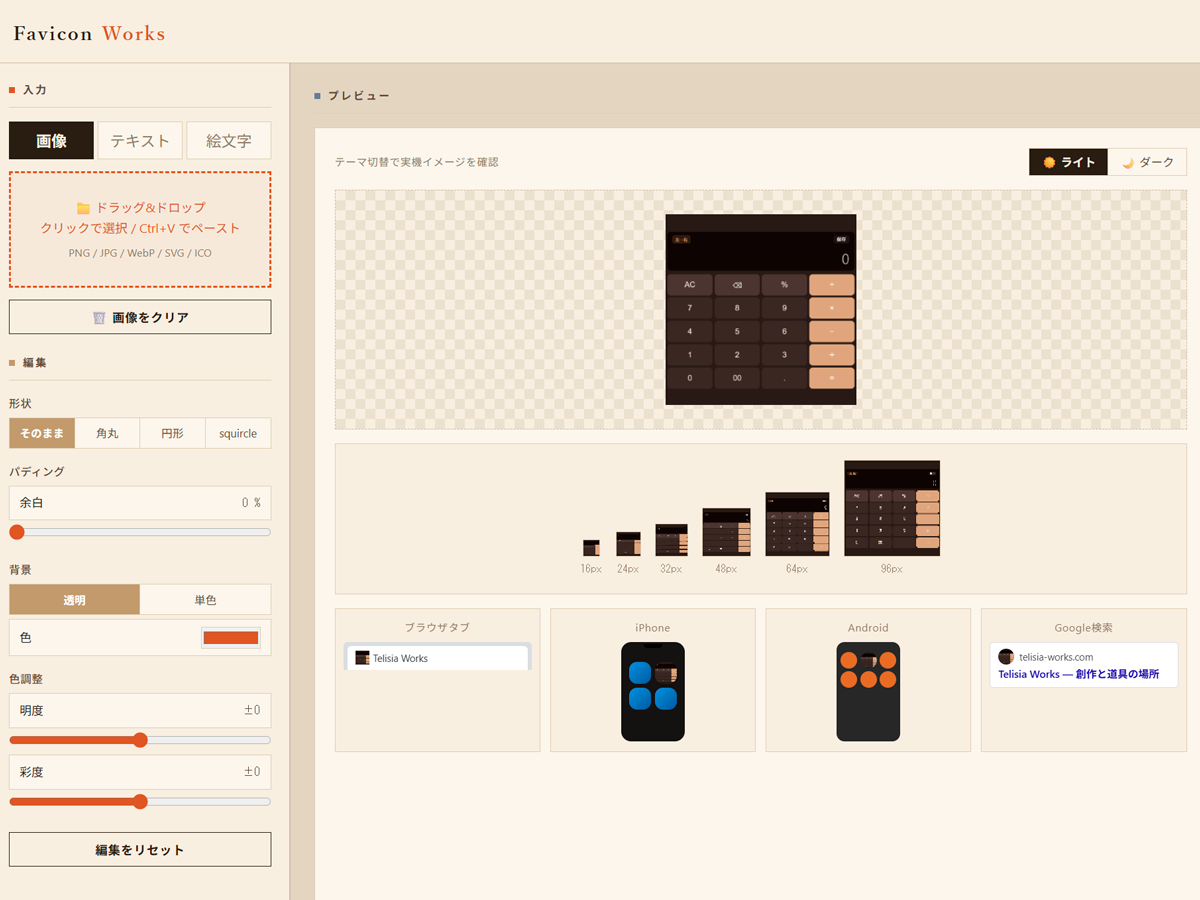The width and height of the screenshot is (1200, 900).
Task: Open the orange background color swatch
Action: click(x=231, y=637)
